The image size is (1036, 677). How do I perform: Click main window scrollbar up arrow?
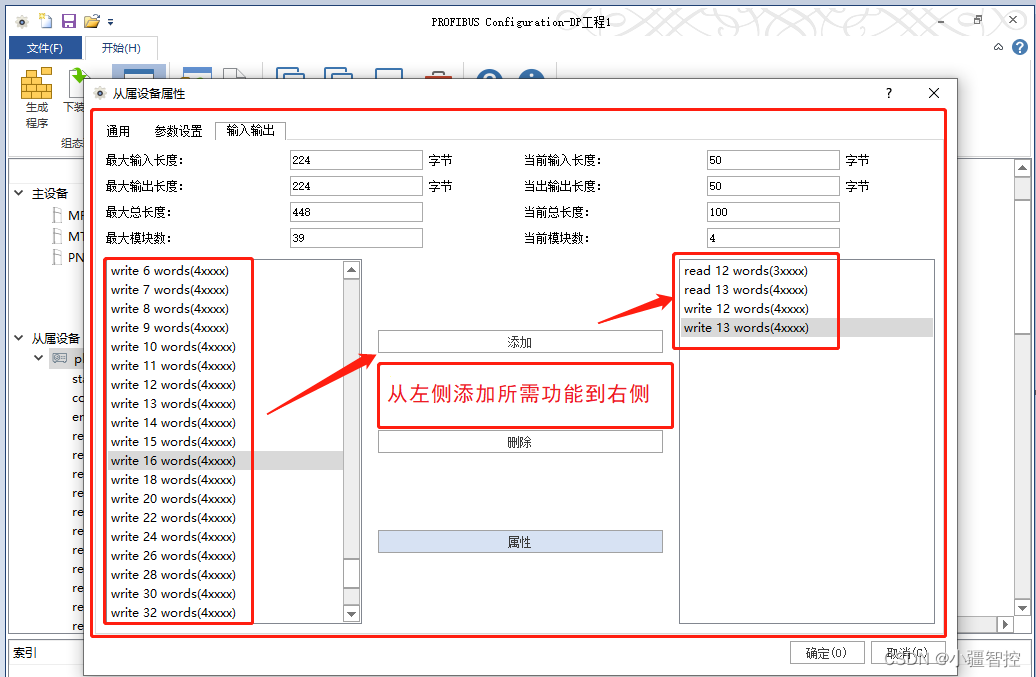(x=1022, y=168)
